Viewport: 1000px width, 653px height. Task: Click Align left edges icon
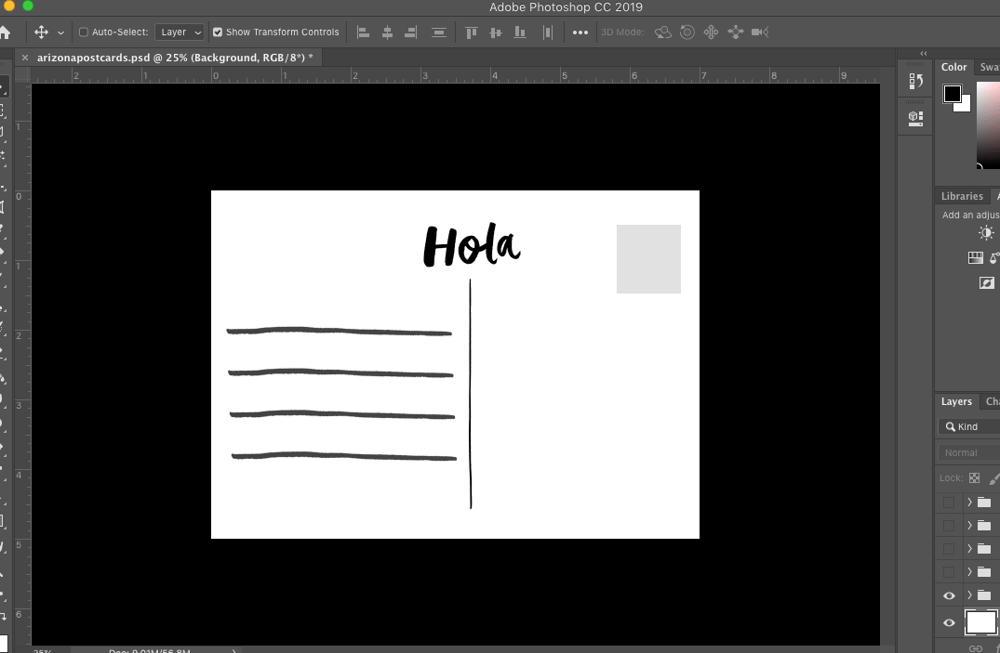pyautogui.click(x=363, y=32)
